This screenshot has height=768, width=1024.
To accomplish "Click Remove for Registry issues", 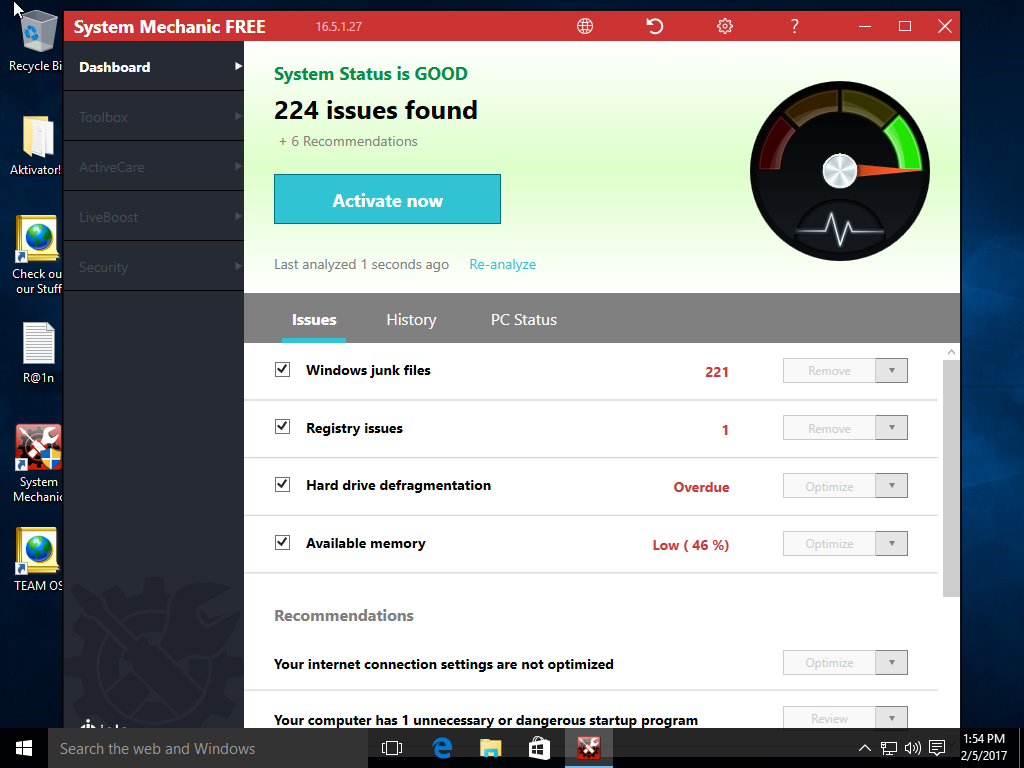I will tap(829, 428).
